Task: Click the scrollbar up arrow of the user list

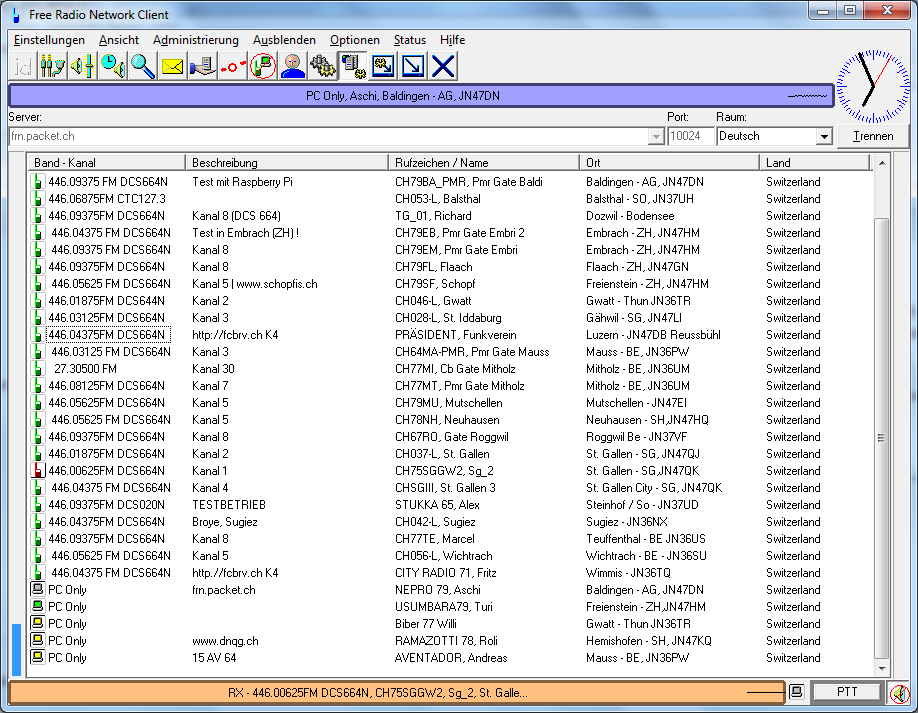Action: coord(882,163)
